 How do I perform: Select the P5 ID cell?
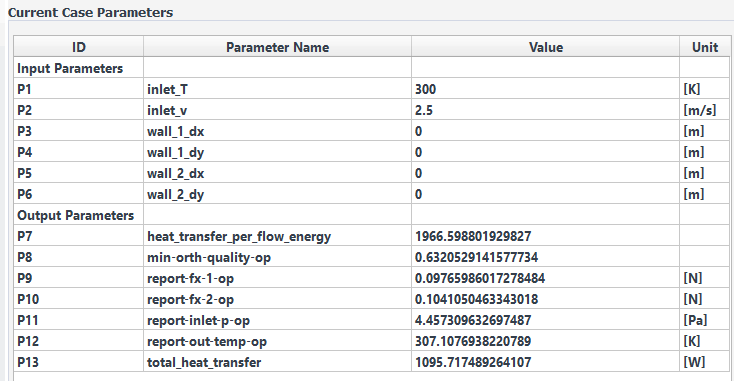(x=79, y=173)
